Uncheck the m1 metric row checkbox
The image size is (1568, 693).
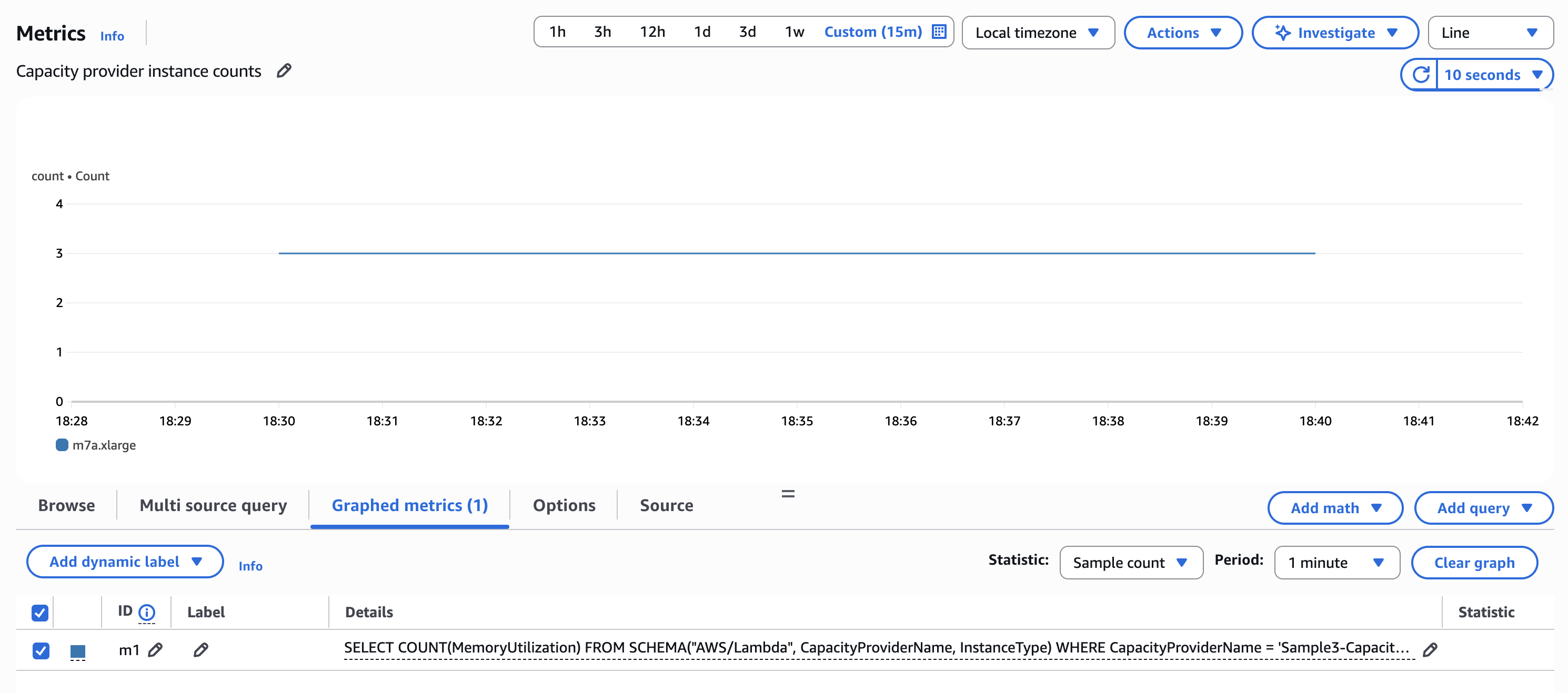click(40, 650)
